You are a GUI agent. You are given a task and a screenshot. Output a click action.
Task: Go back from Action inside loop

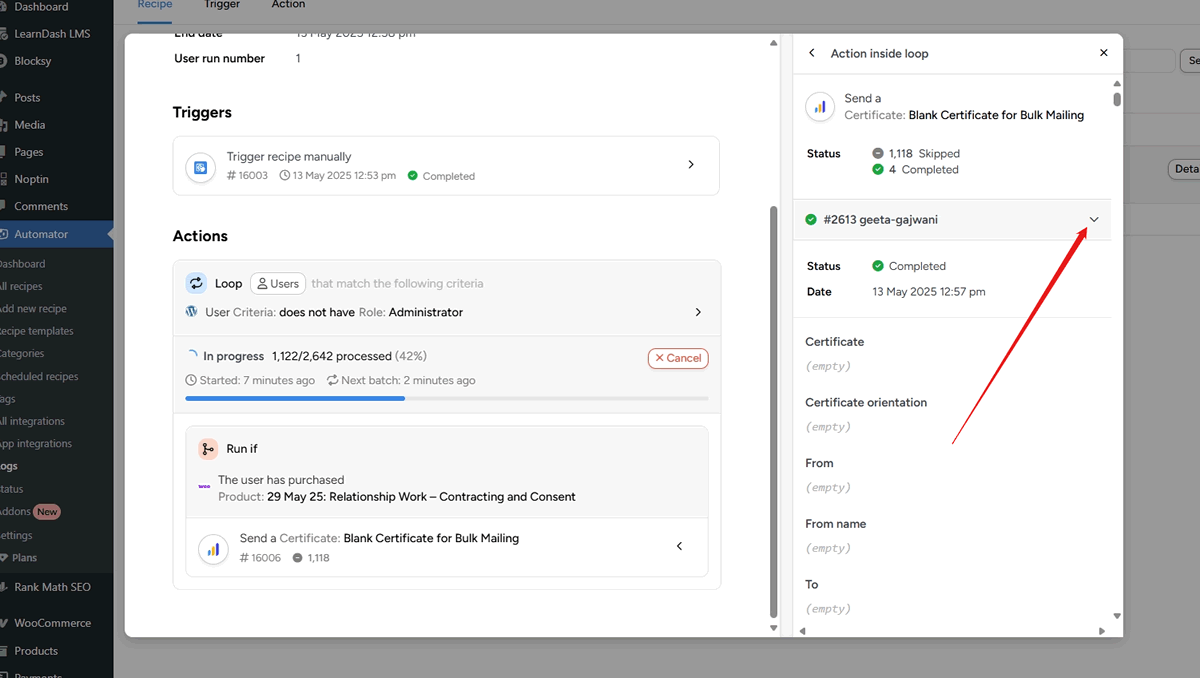click(x=811, y=53)
